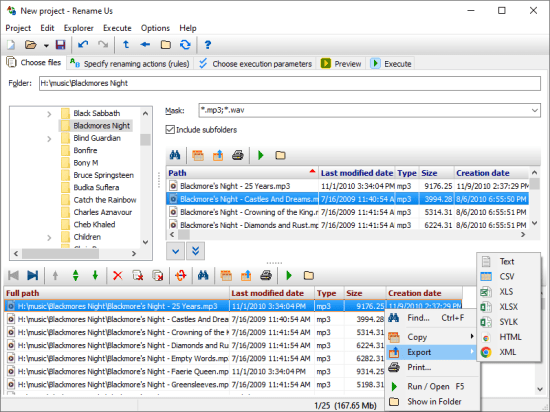Choose XLSX in the Export submenu
Screen dimensions: 550x412
click(x=509, y=307)
